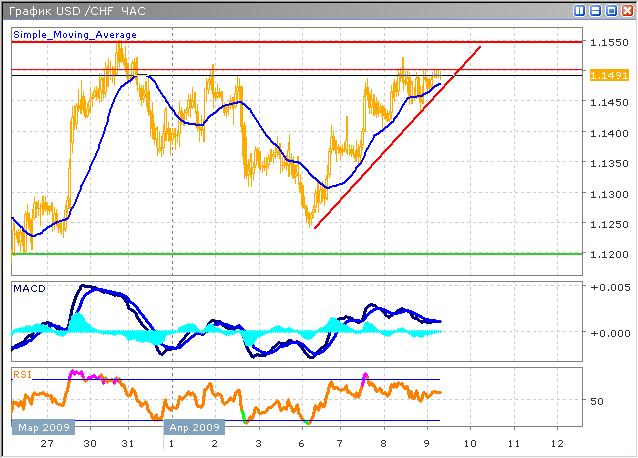Click the 1.1550 price axis label
Viewport: 638px width, 458px height.
point(608,43)
